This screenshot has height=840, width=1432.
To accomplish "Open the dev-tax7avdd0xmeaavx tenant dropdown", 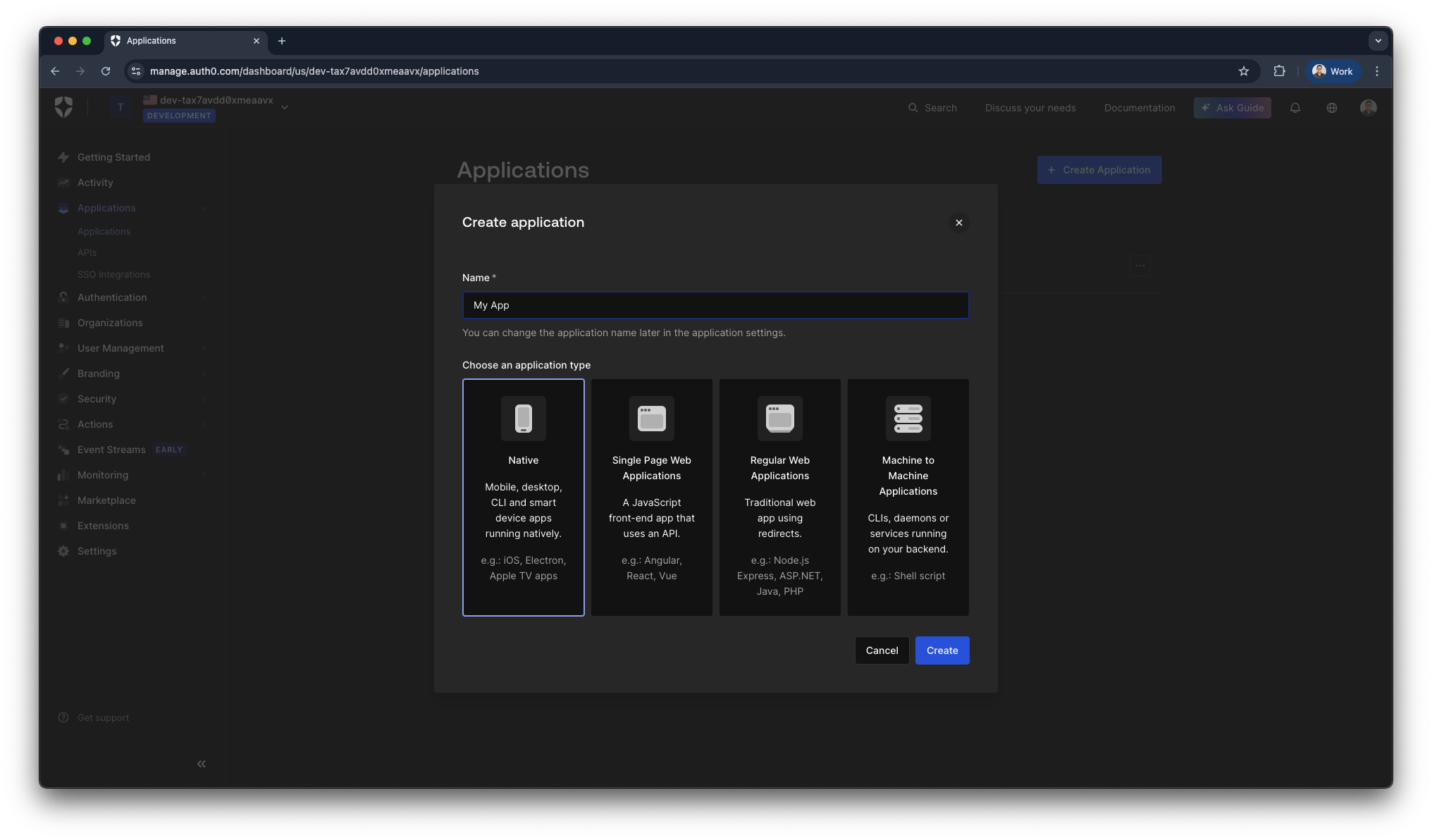I will [x=216, y=106].
